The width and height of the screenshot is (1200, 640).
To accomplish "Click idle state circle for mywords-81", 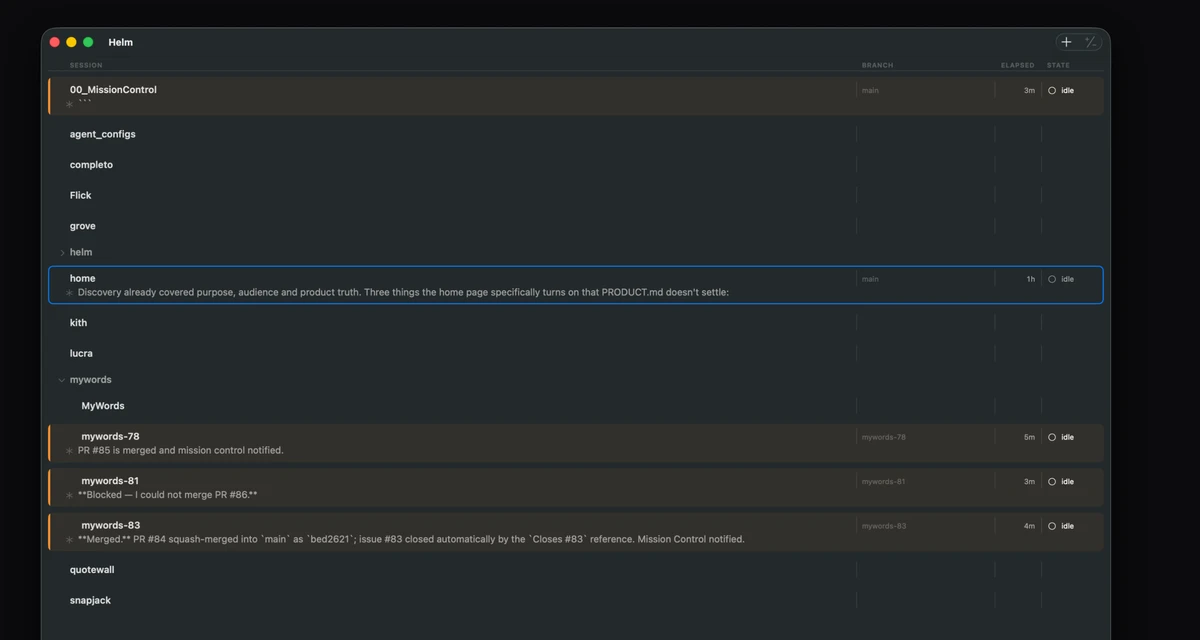I will coord(1052,482).
